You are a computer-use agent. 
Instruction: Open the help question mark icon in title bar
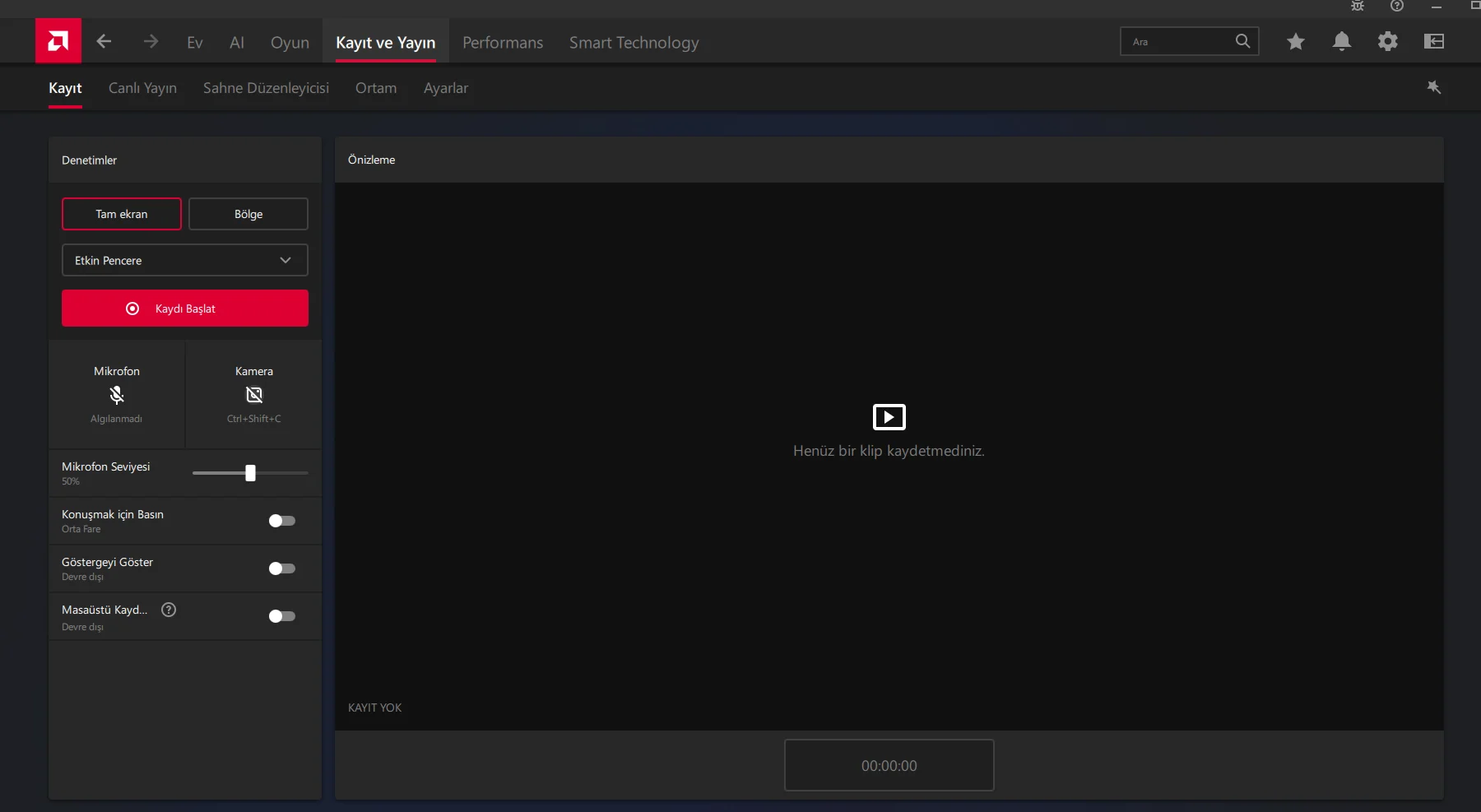[x=1397, y=6]
